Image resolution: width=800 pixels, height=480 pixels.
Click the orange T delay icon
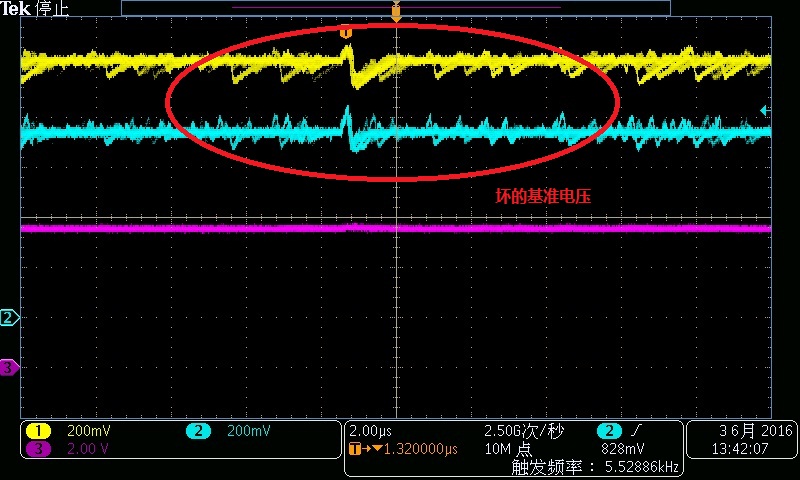click(x=355, y=449)
